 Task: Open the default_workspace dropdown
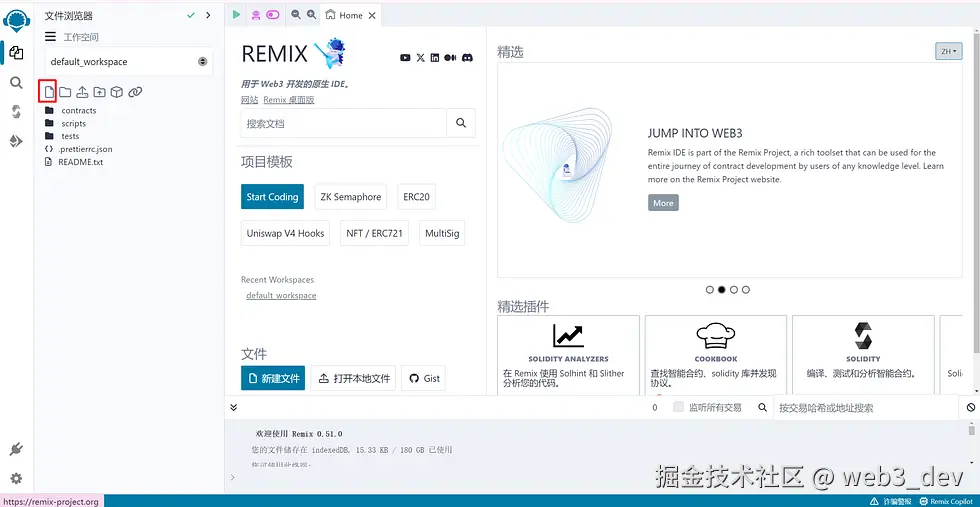pos(129,61)
